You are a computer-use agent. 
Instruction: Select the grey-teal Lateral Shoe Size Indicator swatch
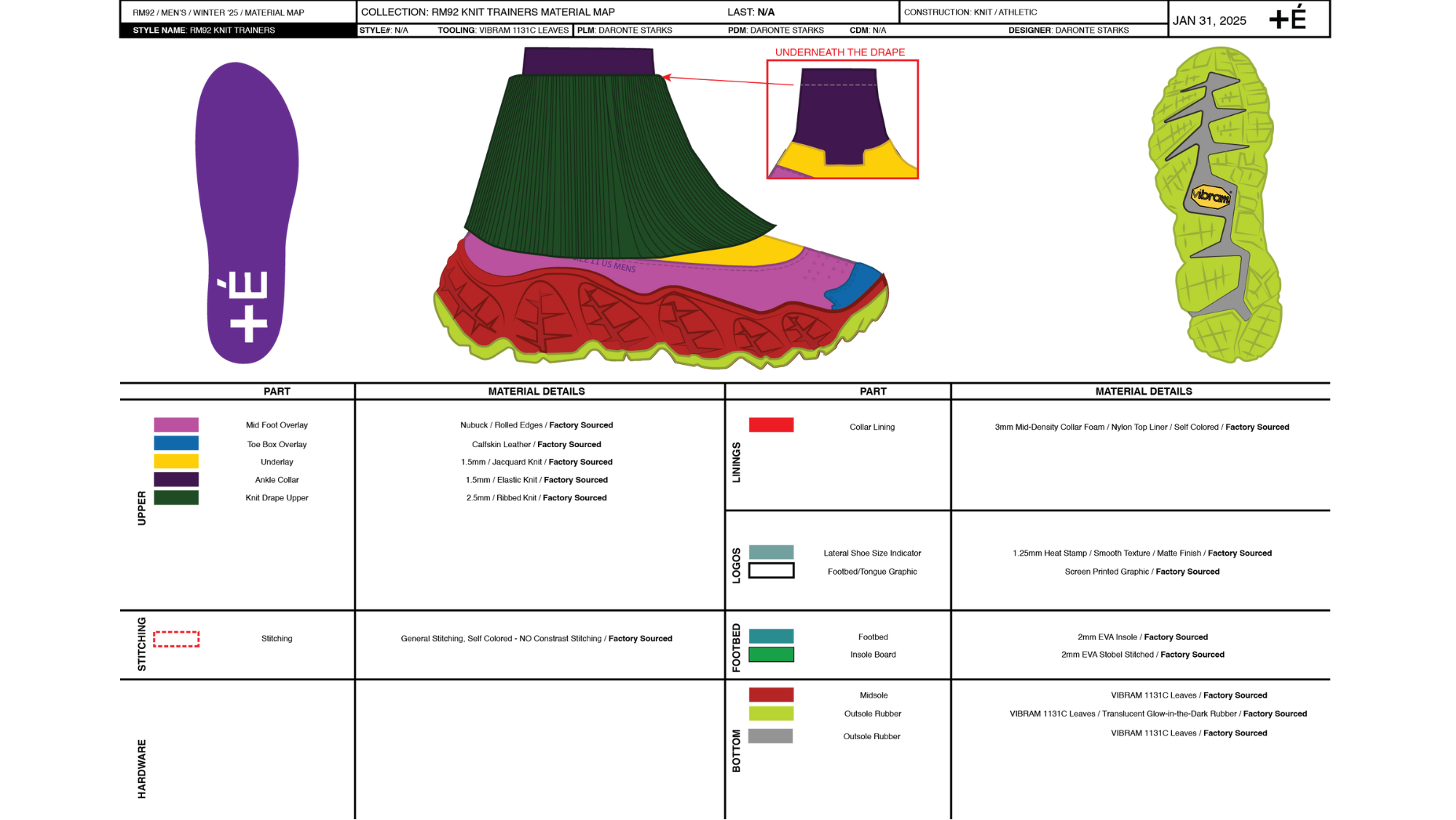771,552
